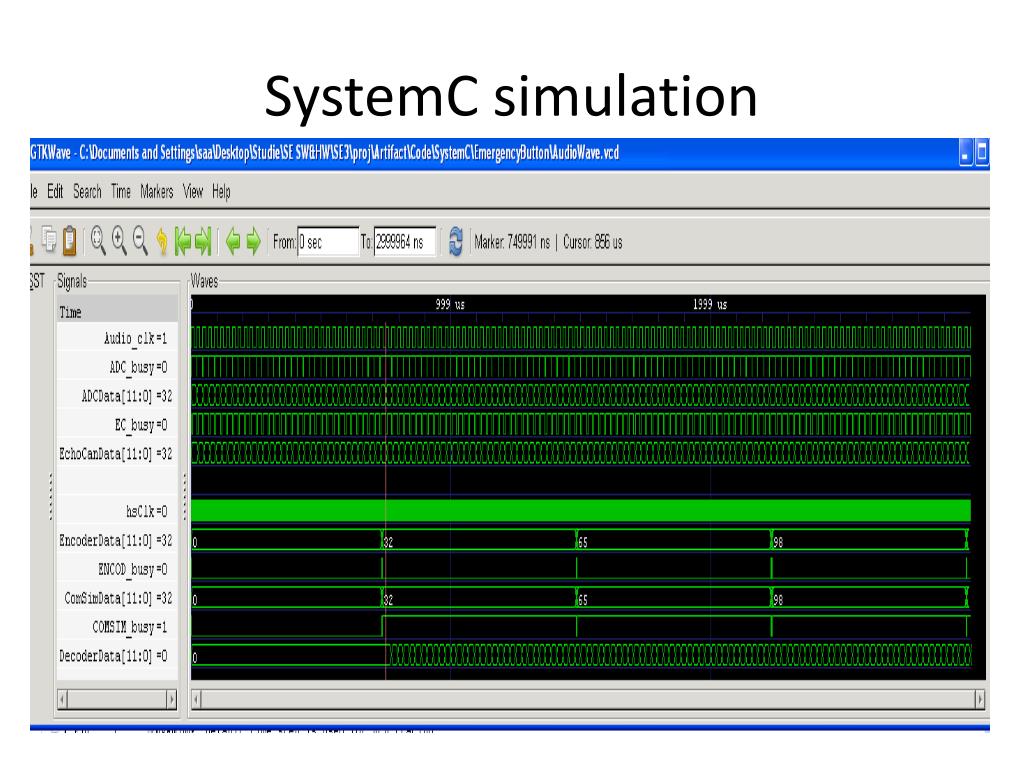Click the yellow Undo Zoom arrow
Viewport: 1024px width, 768px height.
point(161,241)
